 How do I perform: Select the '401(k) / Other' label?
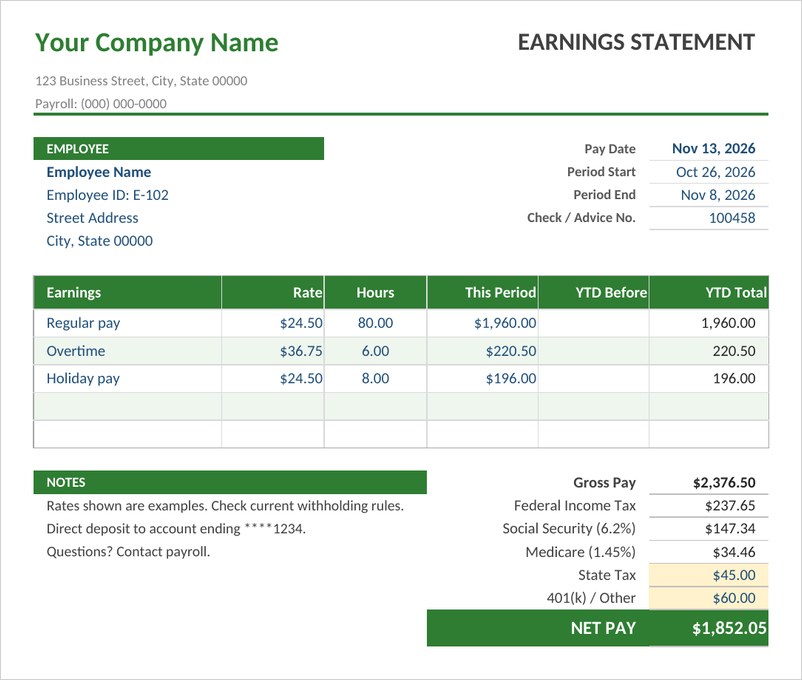tap(591, 599)
